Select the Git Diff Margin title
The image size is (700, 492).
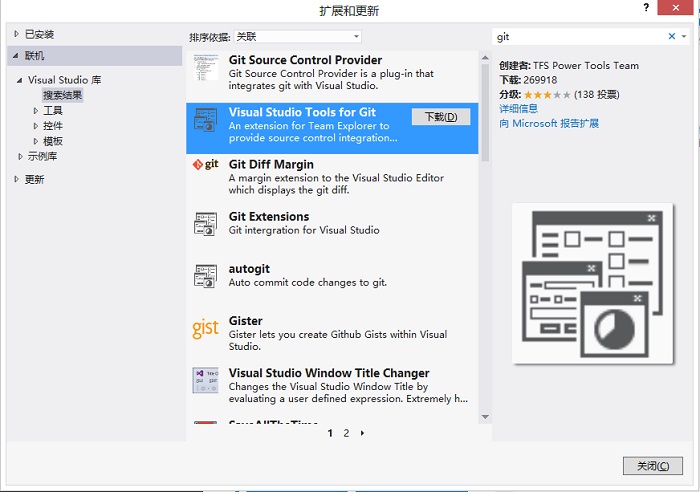pyautogui.click(x=271, y=164)
